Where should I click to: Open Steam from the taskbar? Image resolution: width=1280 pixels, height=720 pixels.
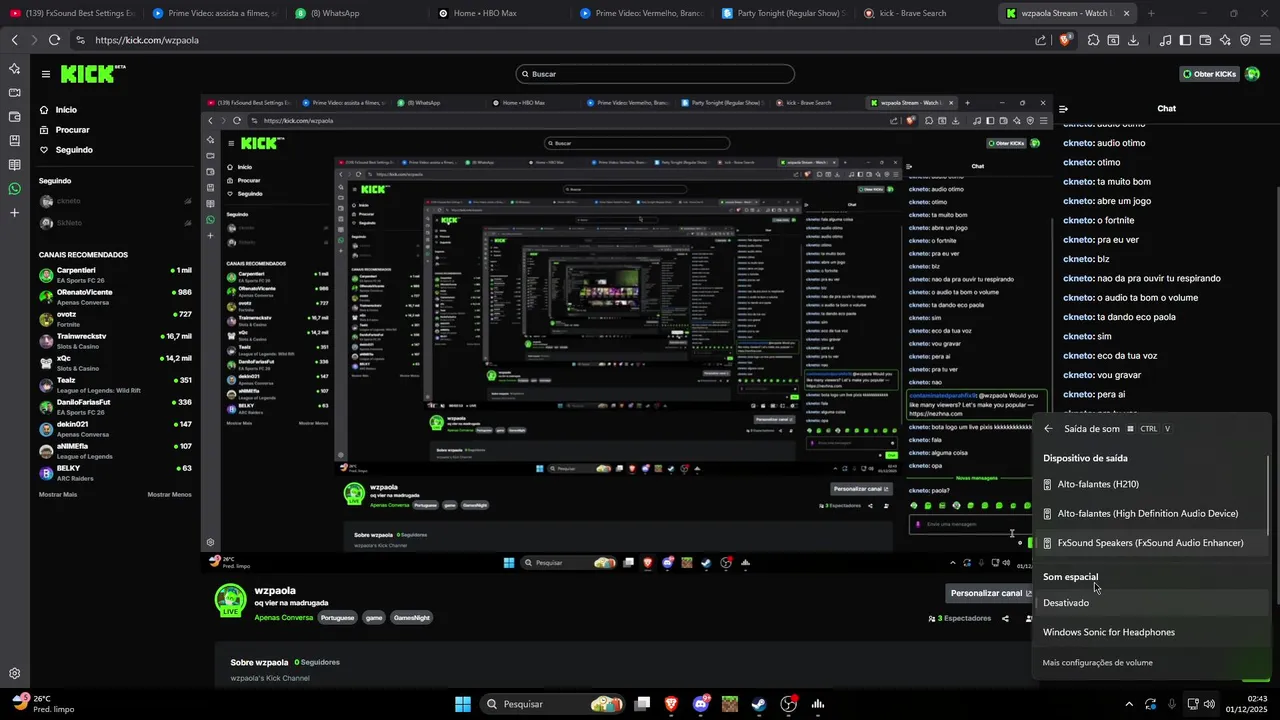(759, 704)
